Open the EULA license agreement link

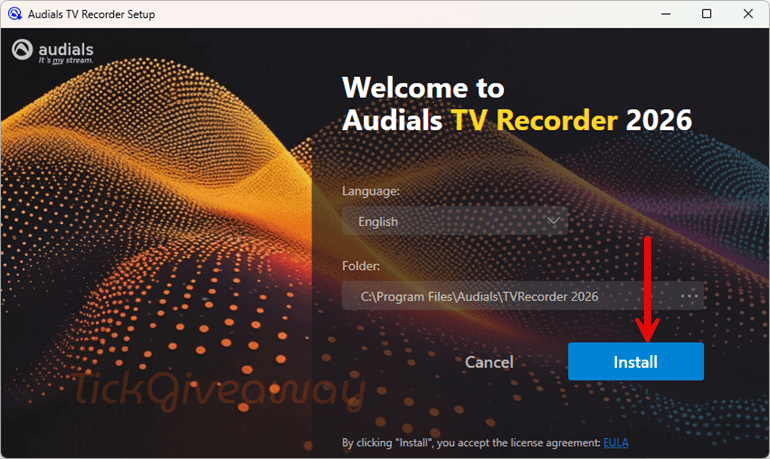click(x=616, y=442)
